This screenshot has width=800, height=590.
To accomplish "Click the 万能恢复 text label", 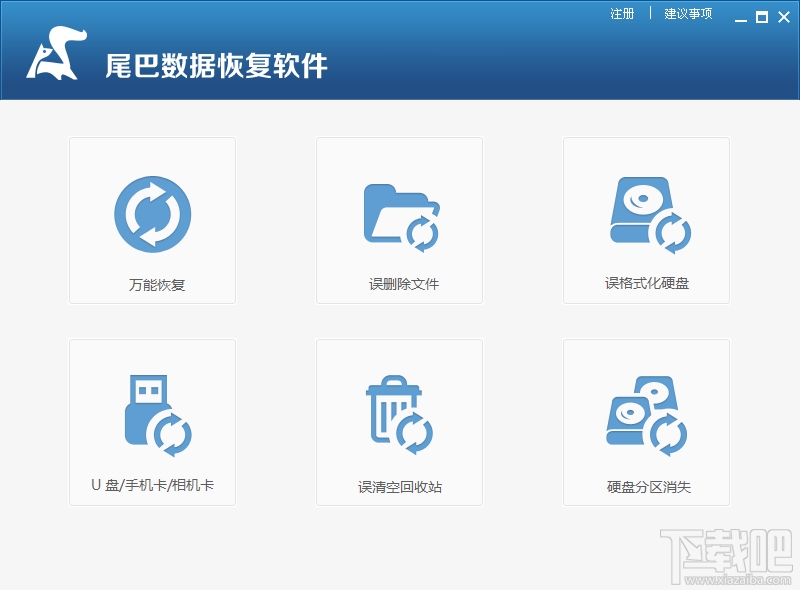I will [x=157, y=285].
